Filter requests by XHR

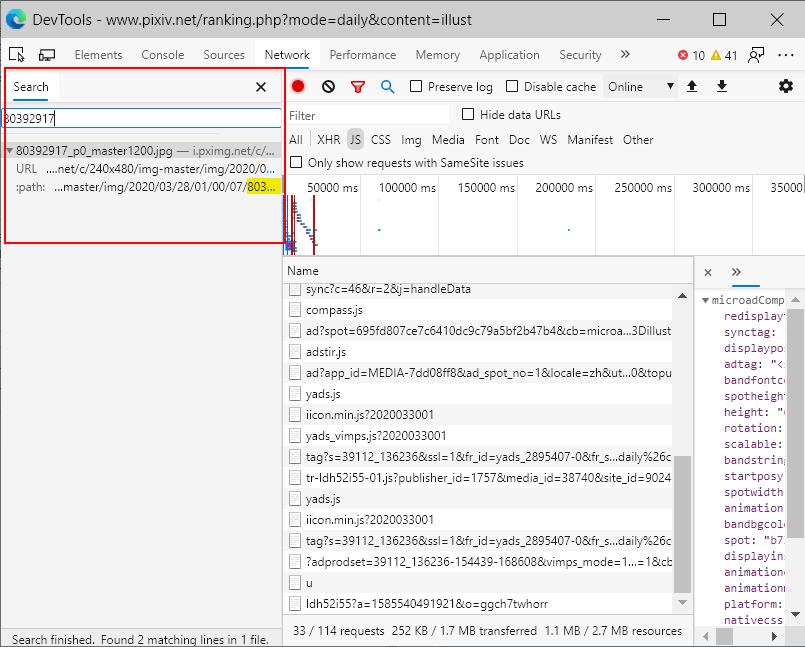[x=329, y=140]
